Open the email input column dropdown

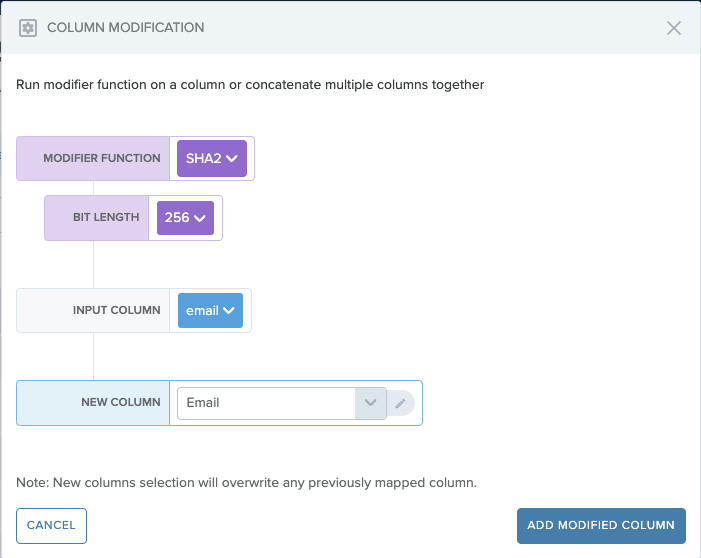[x=210, y=310]
